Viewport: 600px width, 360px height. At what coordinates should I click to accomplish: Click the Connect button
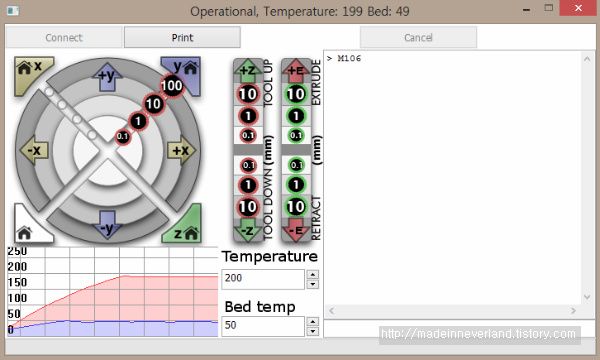(64, 37)
